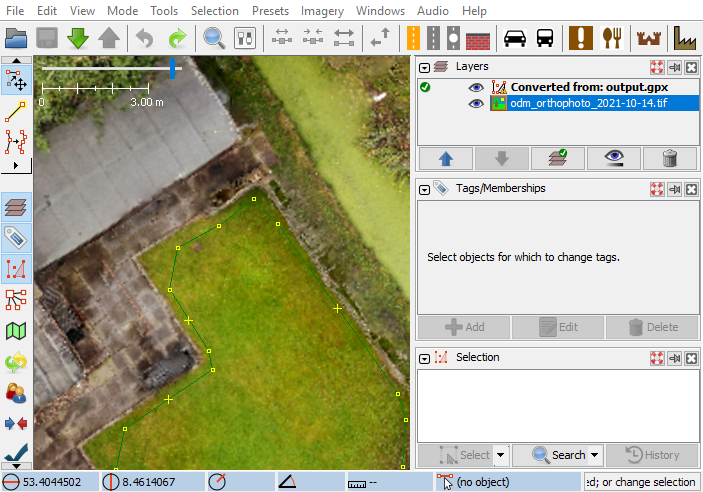Open the Search button dropdown arrow
The width and height of the screenshot is (703, 492).
coord(595,455)
